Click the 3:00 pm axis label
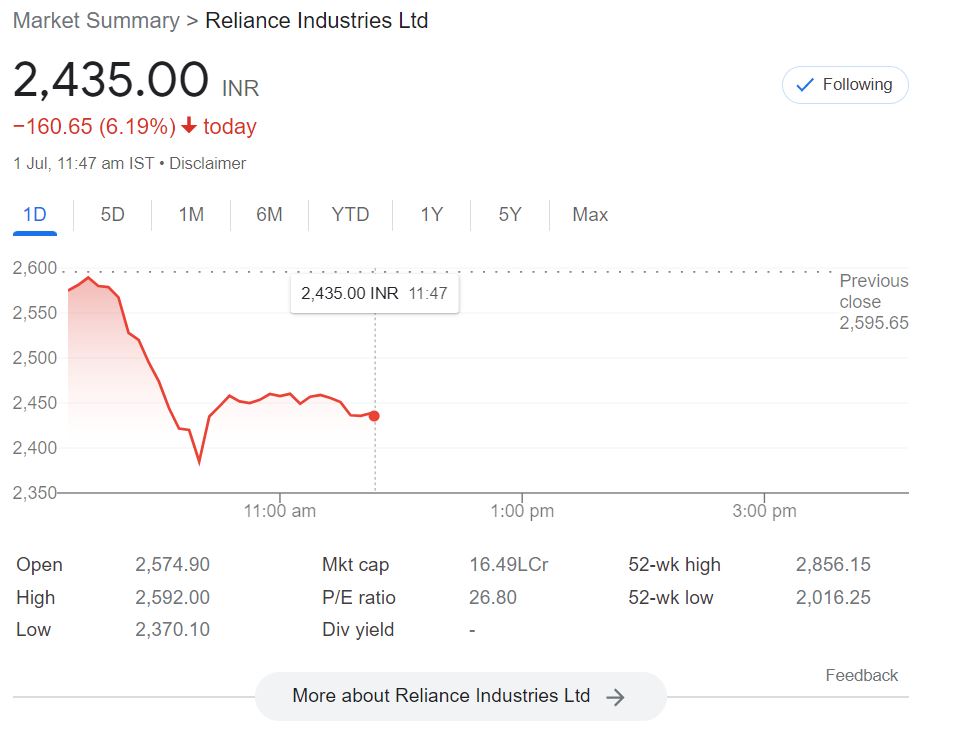Screen dimensions: 960x737 pos(764,511)
